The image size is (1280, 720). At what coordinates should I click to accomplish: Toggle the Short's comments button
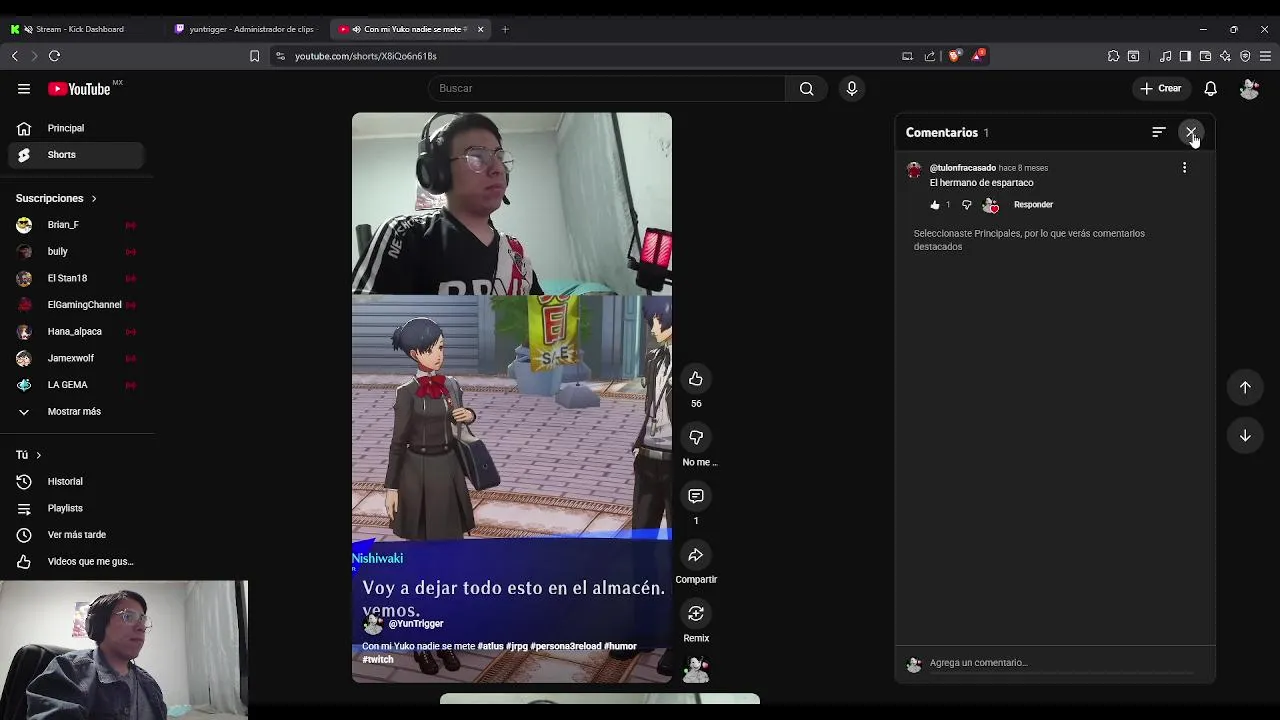coord(696,496)
